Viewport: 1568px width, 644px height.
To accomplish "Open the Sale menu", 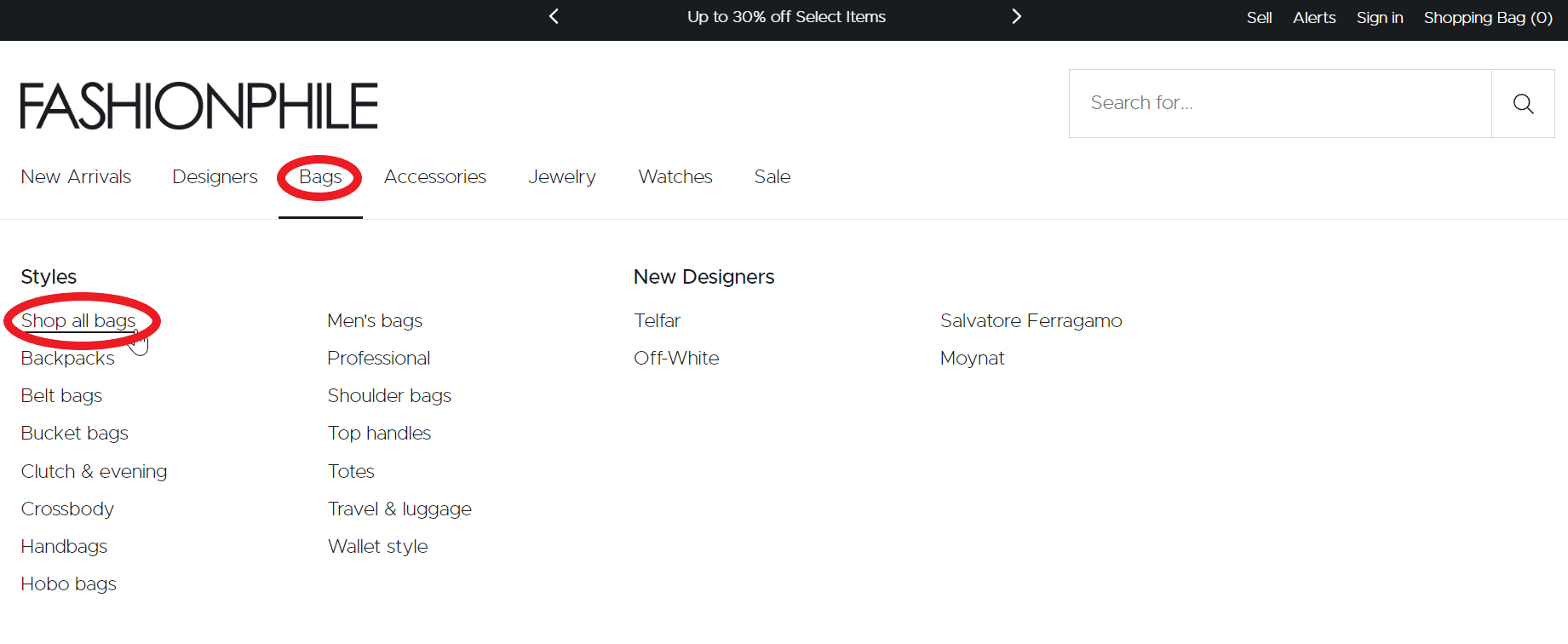I will pos(773,176).
